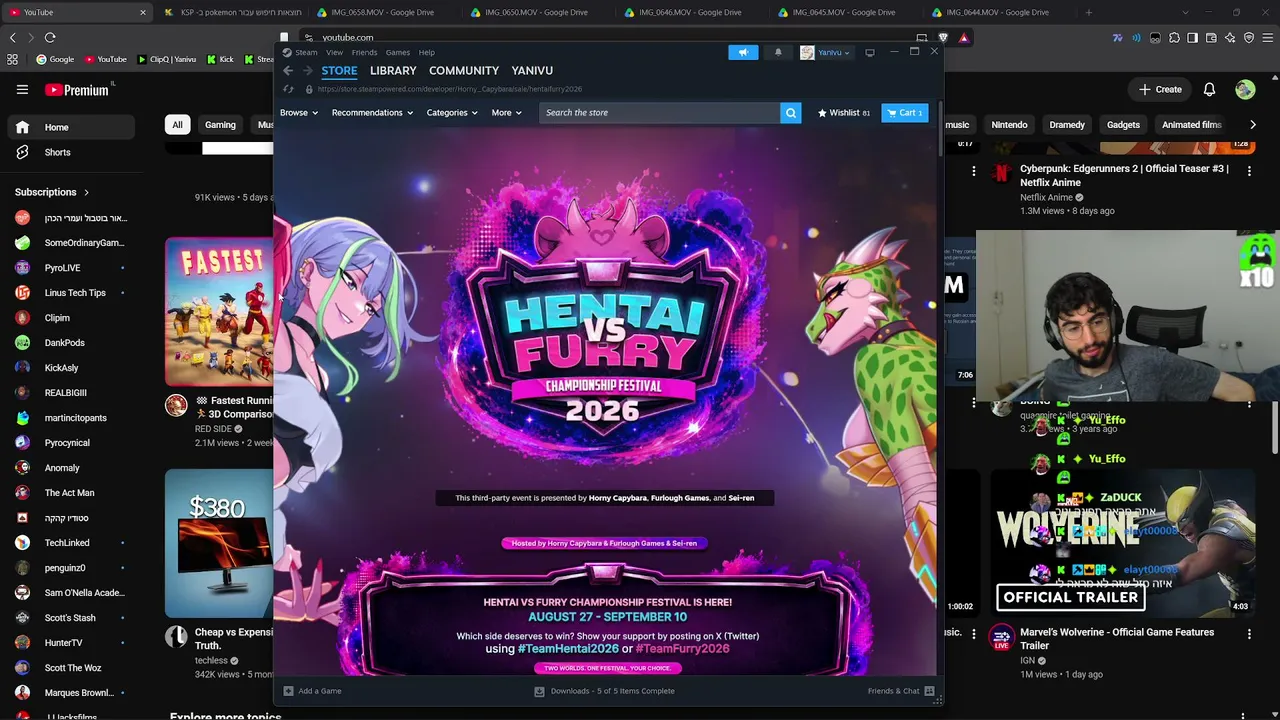
Task: Switch to the YANIVU profile tab in Steam
Action: 532,71
